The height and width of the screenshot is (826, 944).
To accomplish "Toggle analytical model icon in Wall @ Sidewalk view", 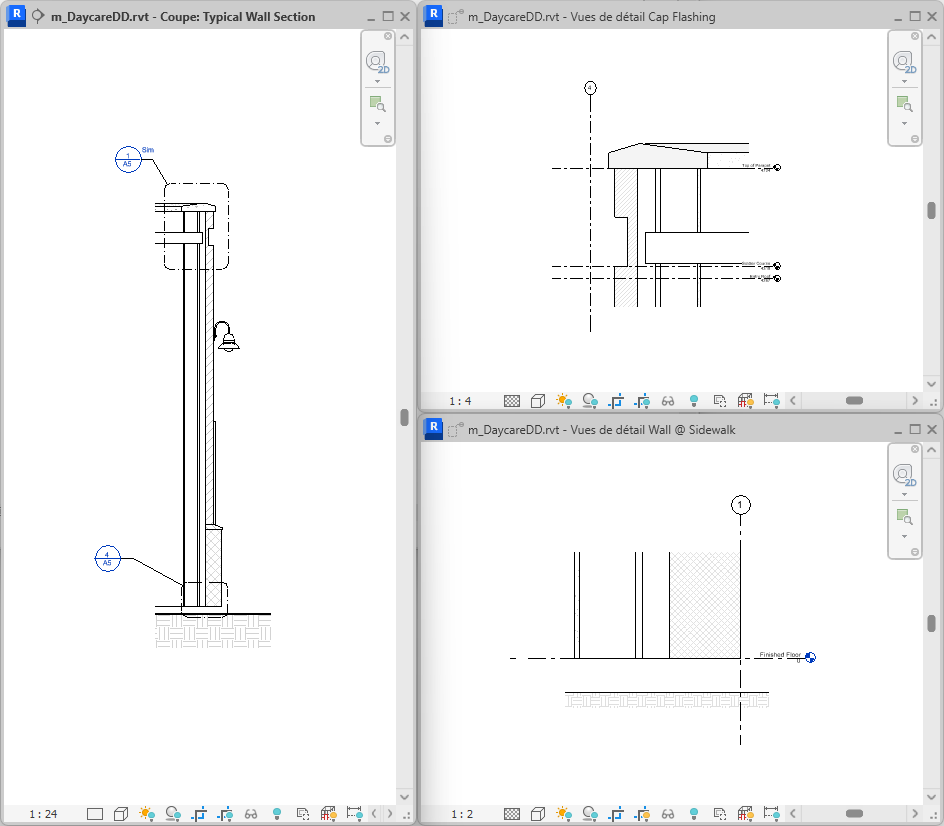I will (745, 814).
